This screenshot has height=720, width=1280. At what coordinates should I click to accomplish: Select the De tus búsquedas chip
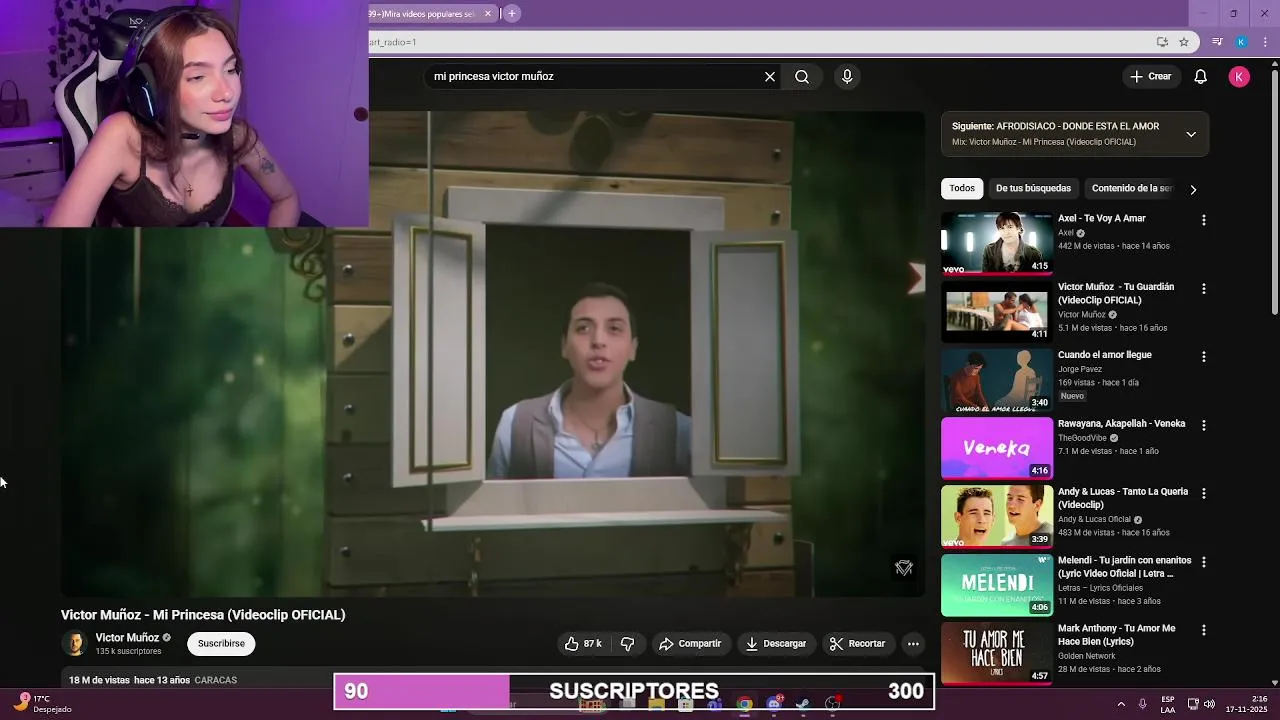pyautogui.click(x=1033, y=188)
